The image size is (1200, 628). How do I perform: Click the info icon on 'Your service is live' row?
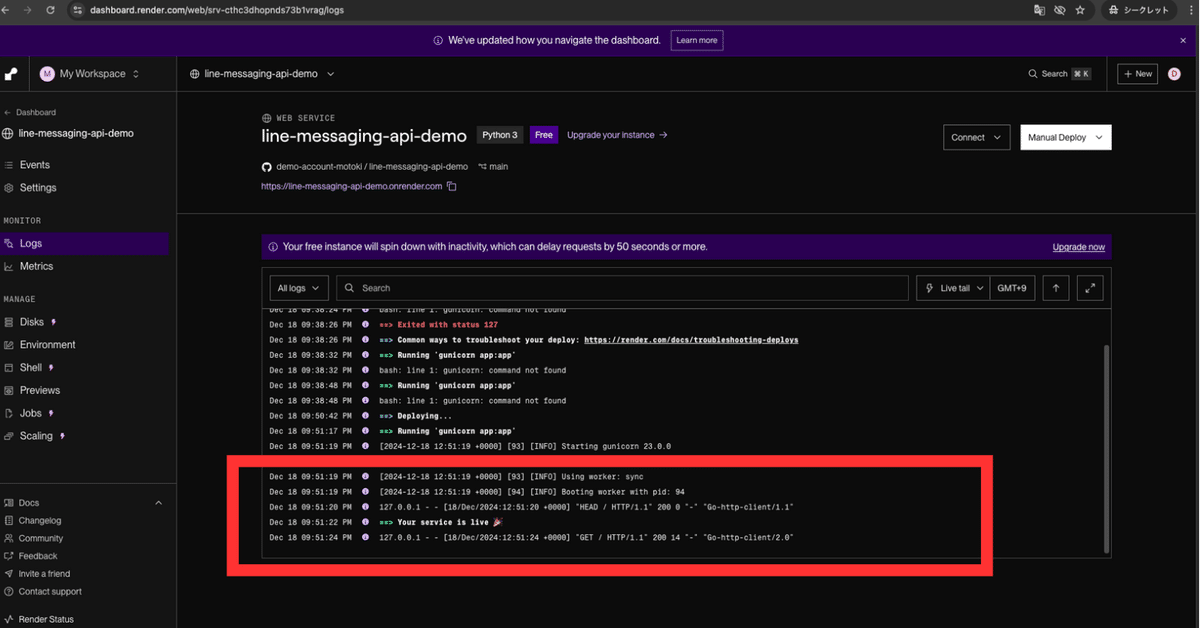[365, 522]
